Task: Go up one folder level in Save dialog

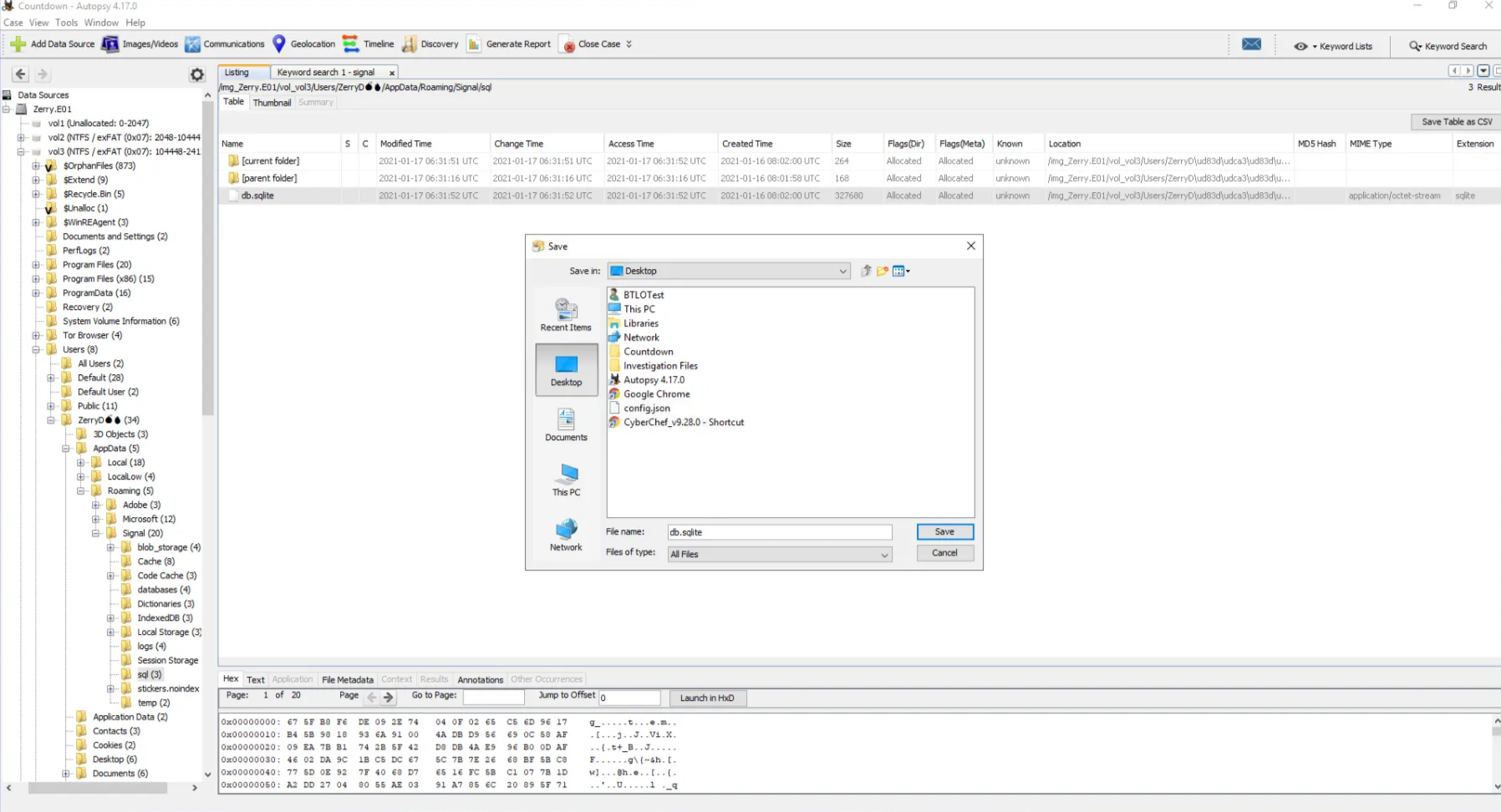Action: pos(866,271)
